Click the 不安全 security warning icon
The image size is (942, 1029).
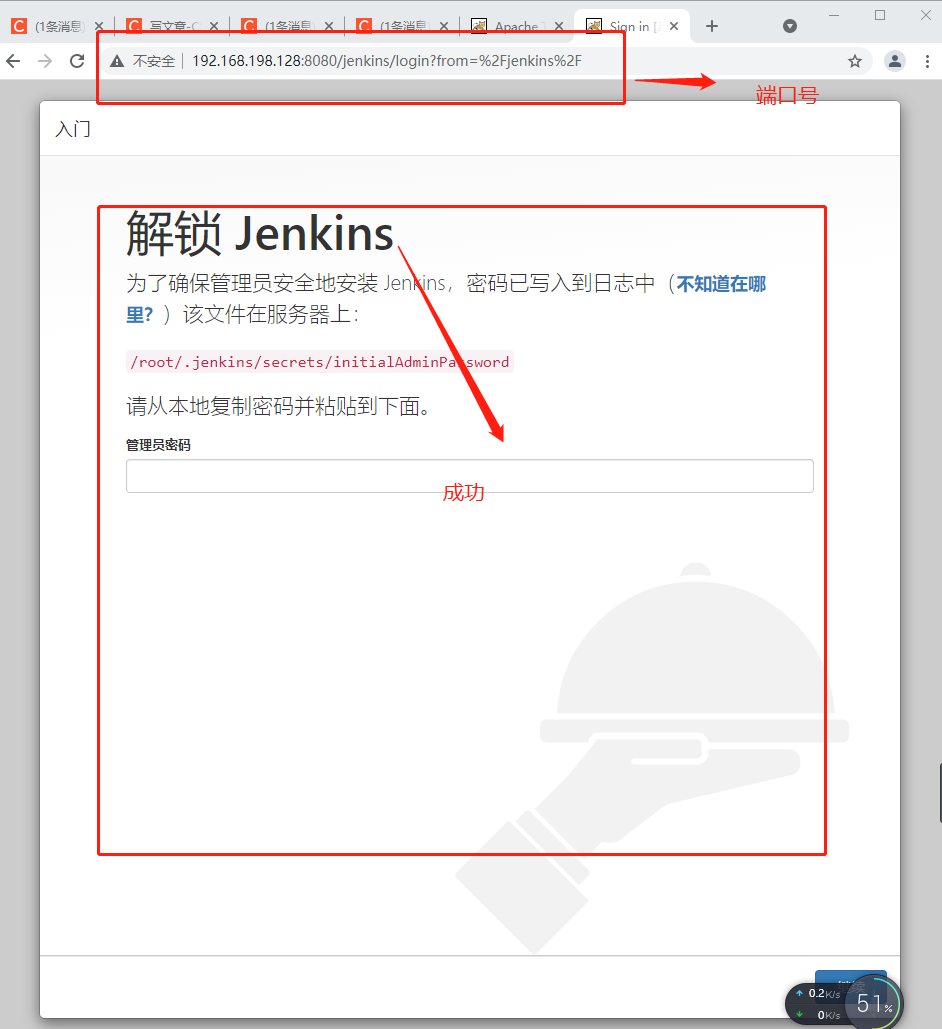tap(117, 61)
